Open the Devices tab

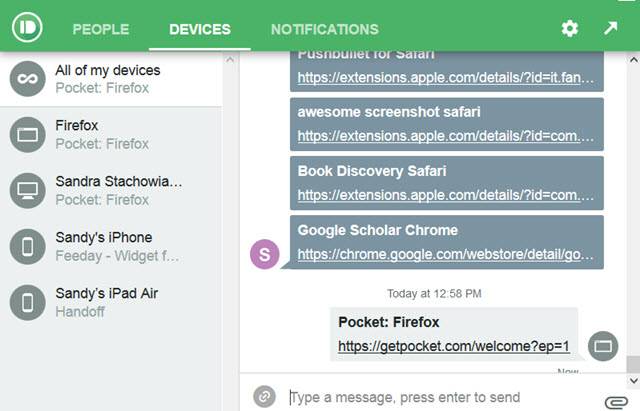pyautogui.click(x=199, y=30)
